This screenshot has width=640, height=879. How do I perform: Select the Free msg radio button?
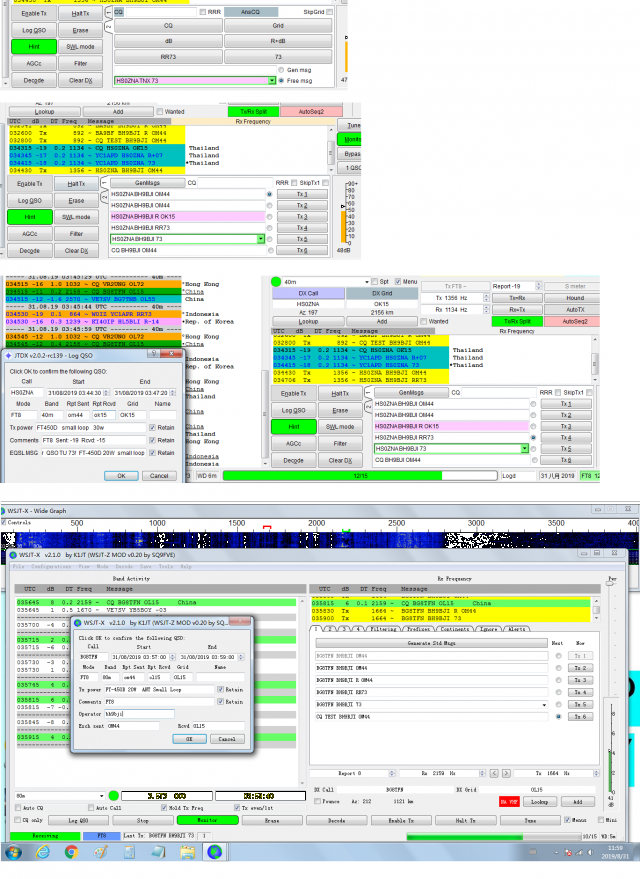tap(281, 81)
